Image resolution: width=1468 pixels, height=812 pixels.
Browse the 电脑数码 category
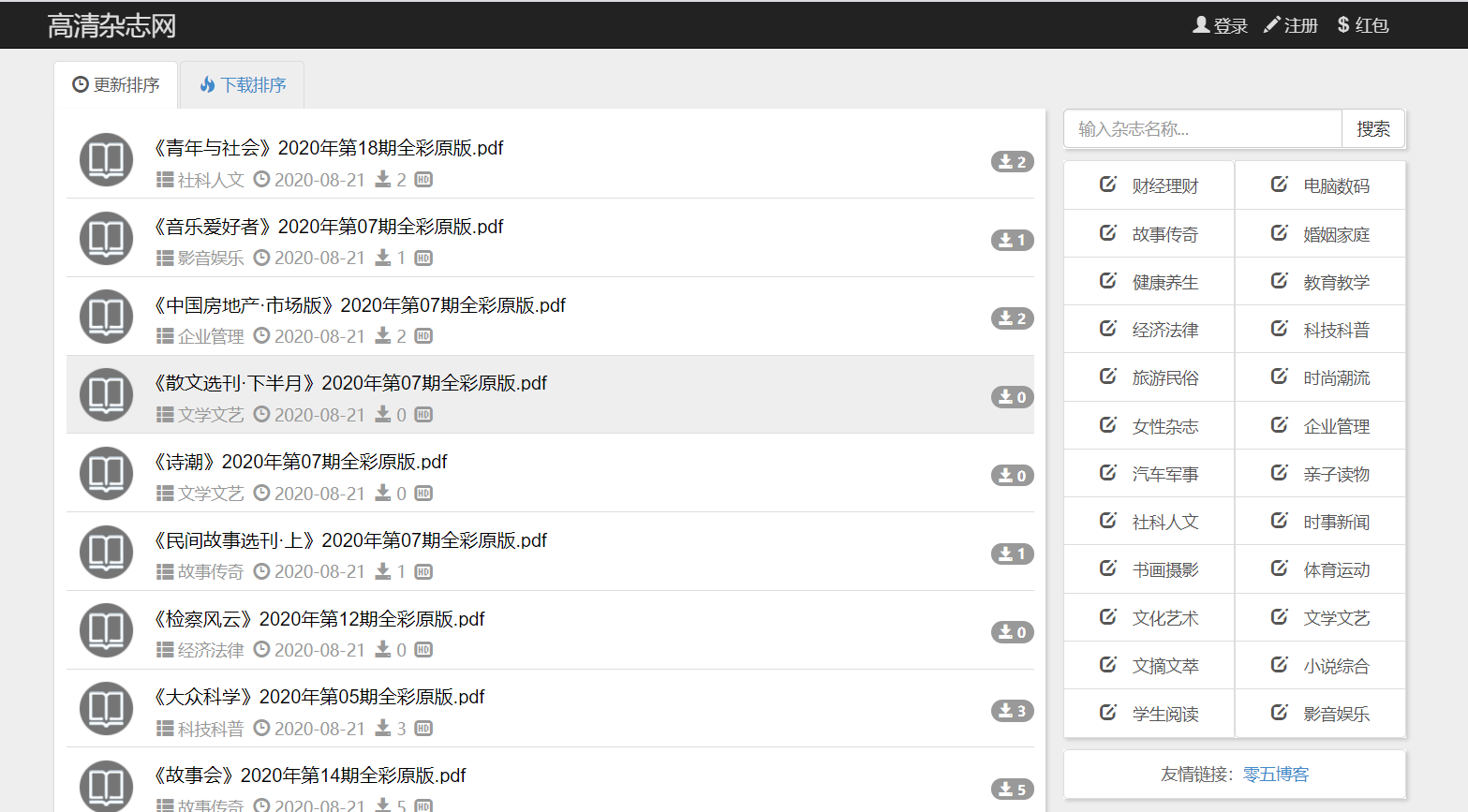pyautogui.click(x=1336, y=186)
